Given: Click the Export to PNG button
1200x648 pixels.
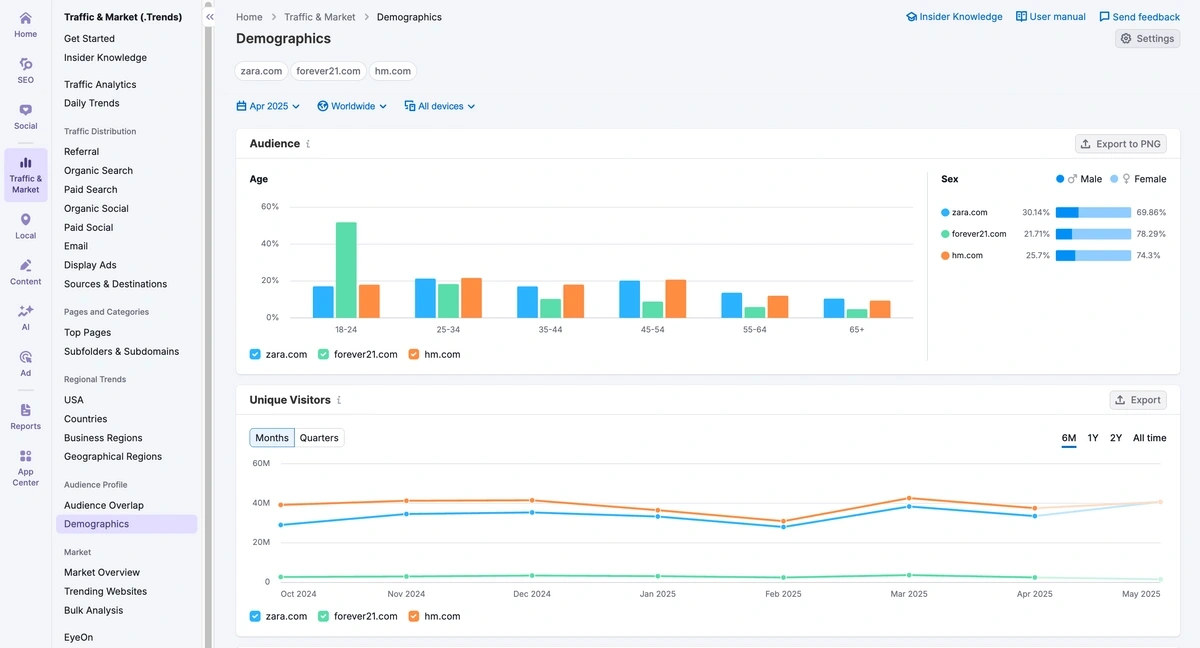Looking at the screenshot, I should coord(1120,144).
